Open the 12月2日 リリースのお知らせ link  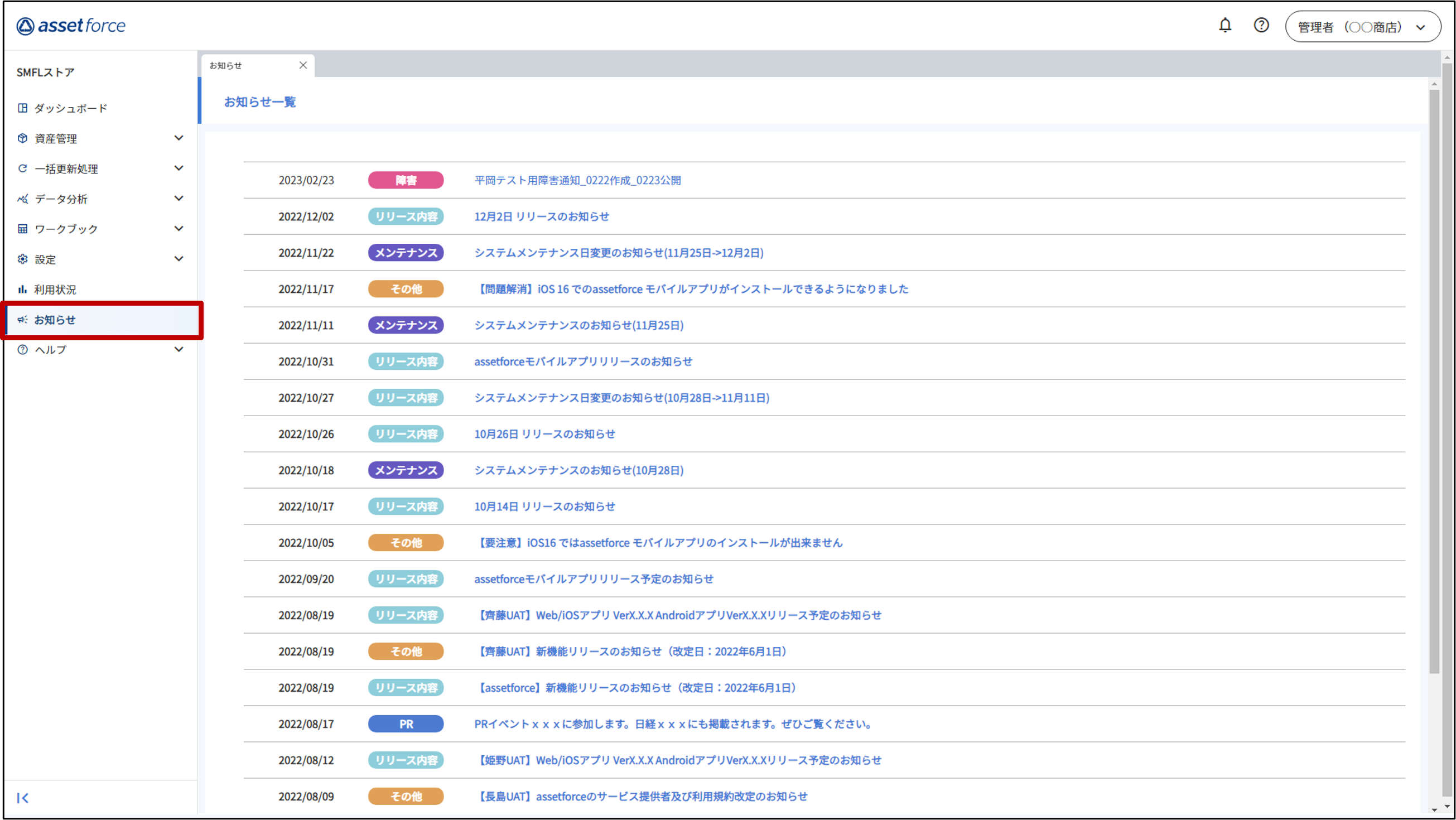(x=541, y=216)
